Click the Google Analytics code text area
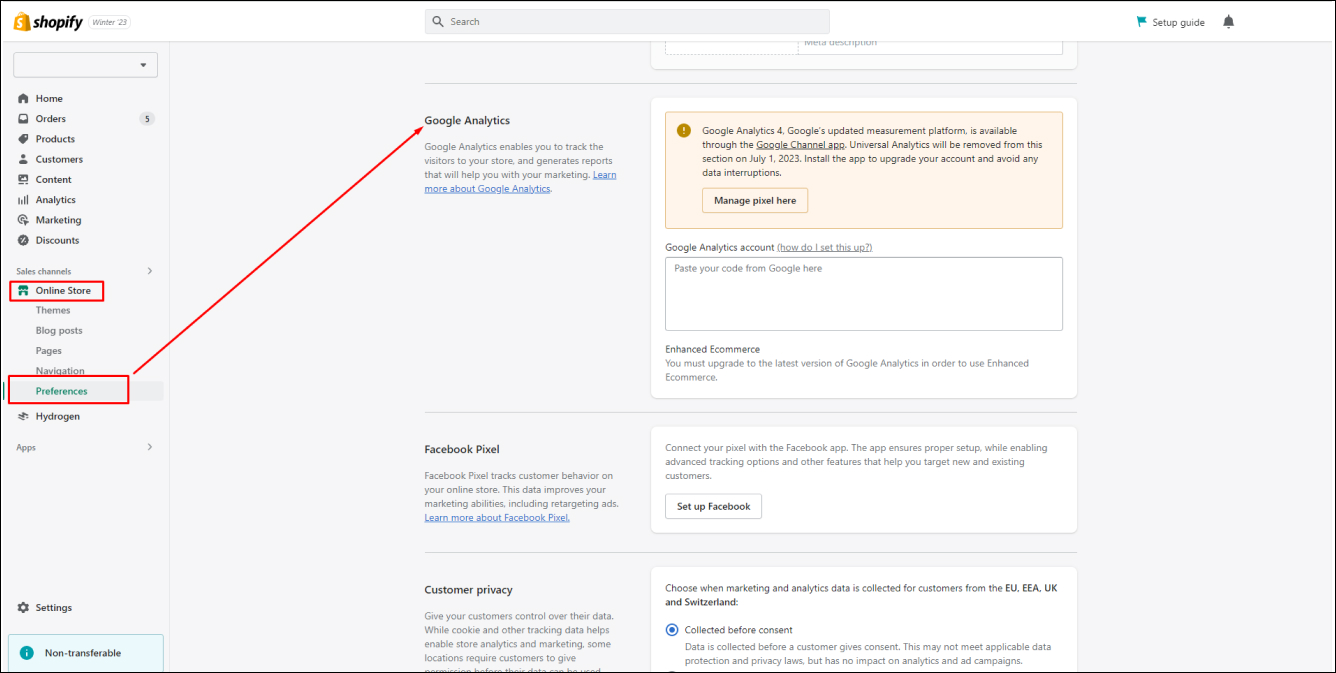Viewport: 1336px width, 673px height. click(864, 294)
